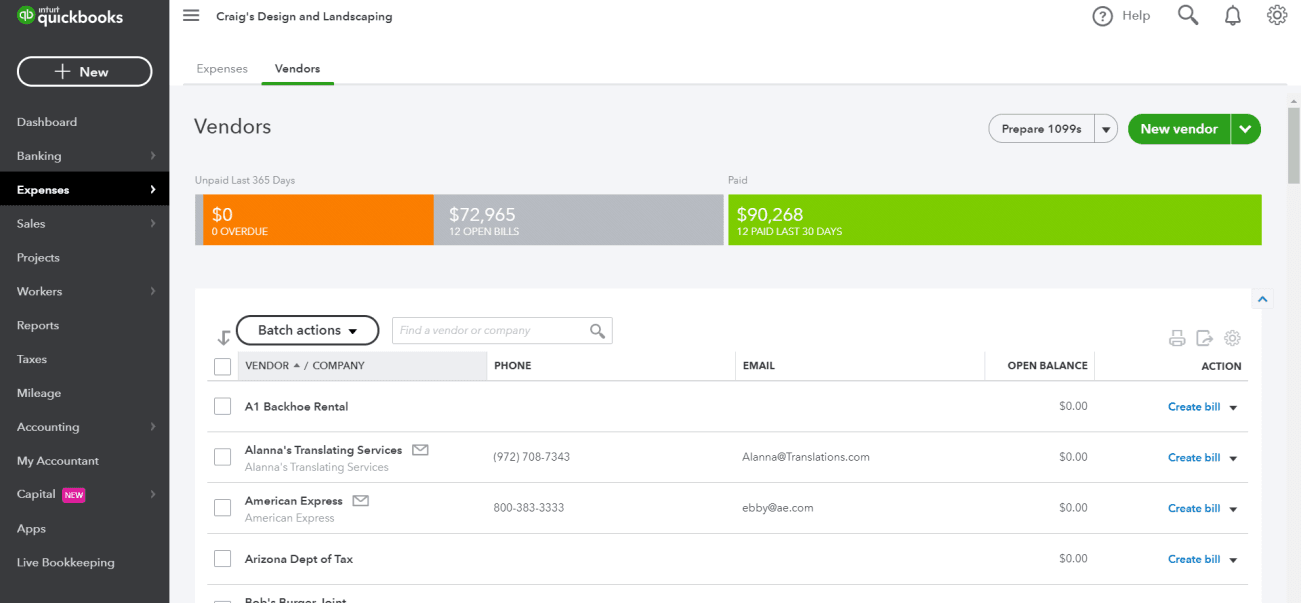
Task: Collapse the money bar with chevron icon
Action: point(1262,299)
